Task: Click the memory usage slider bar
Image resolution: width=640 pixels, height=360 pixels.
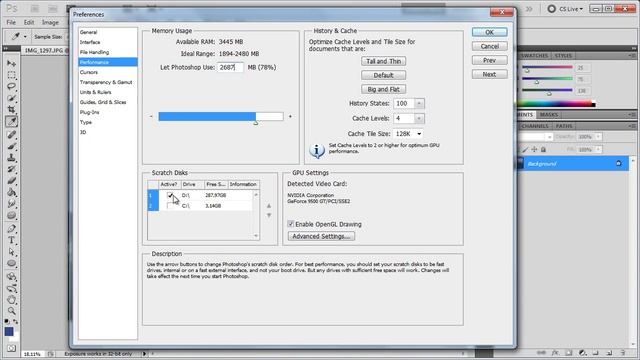Action: (x=221, y=117)
